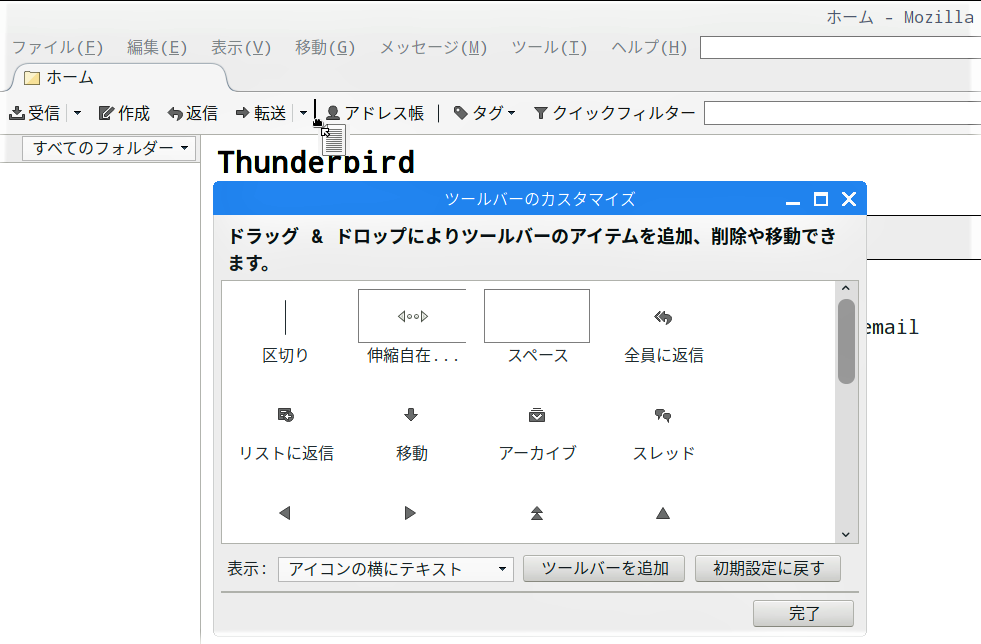Image resolution: width=981 pixels, height=644 pixels.
Task: Click the 受信 (Get Messages) toolbar button
Action: point(35,113)
